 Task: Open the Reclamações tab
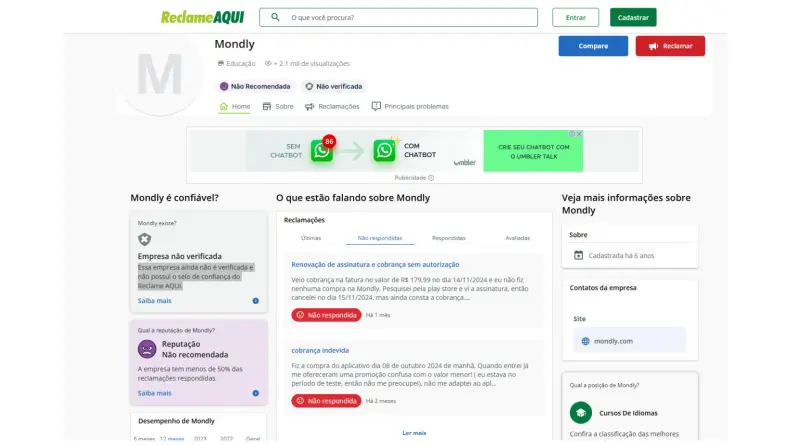point(332,106)
